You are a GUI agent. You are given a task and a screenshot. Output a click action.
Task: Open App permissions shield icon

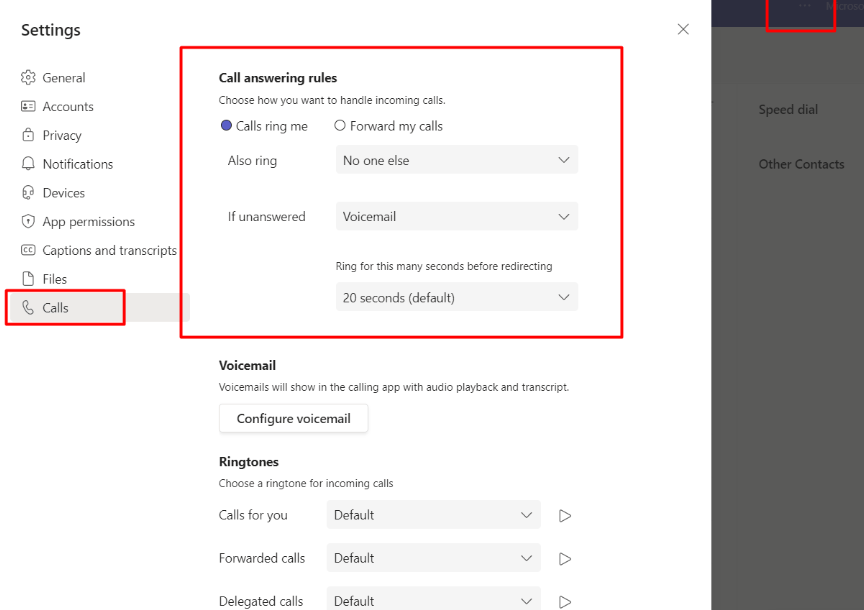[x=28, y=222]
